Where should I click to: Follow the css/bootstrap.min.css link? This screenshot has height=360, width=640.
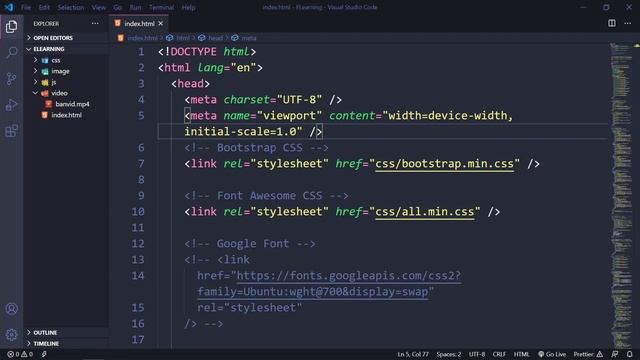(444, 164)
